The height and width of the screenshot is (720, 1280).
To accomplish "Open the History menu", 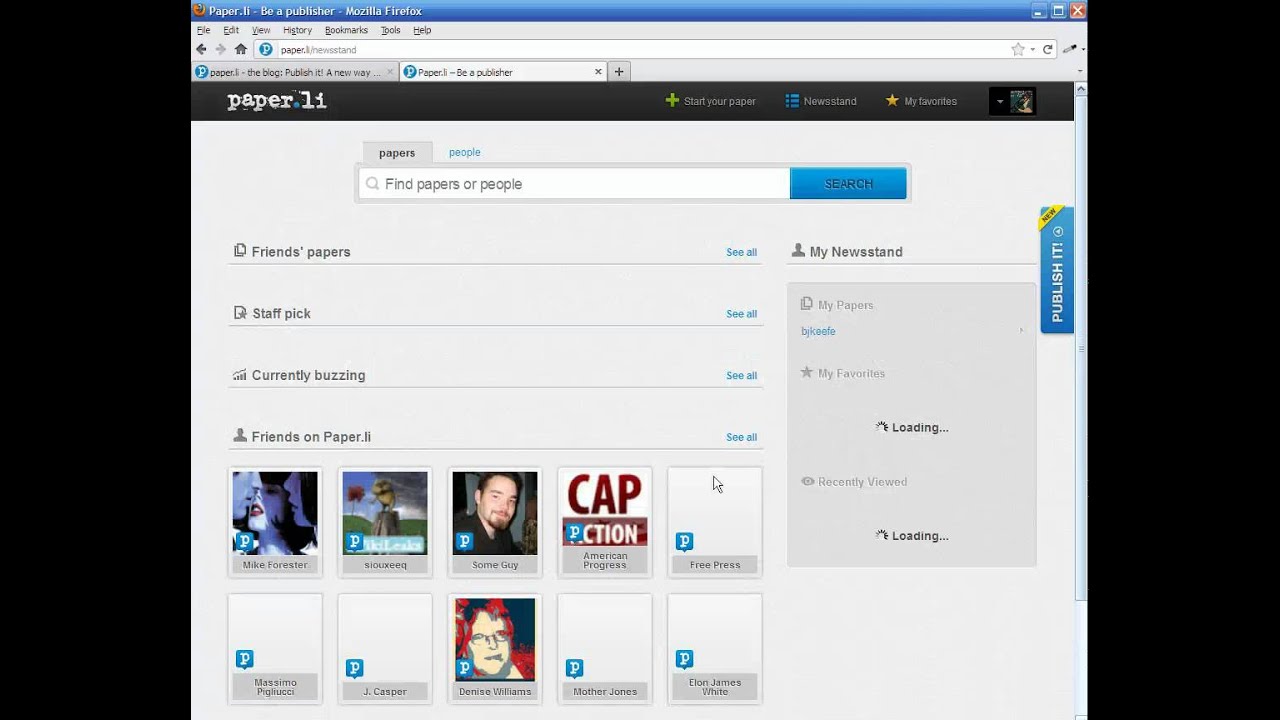I will tap(297, 30).
